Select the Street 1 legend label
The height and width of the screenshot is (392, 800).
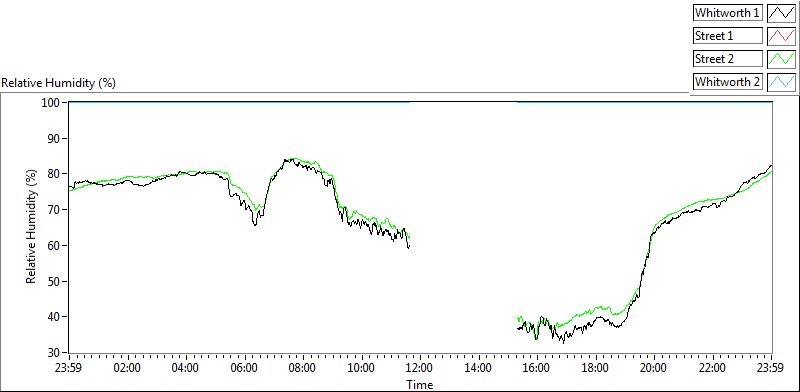pos(728,36)
